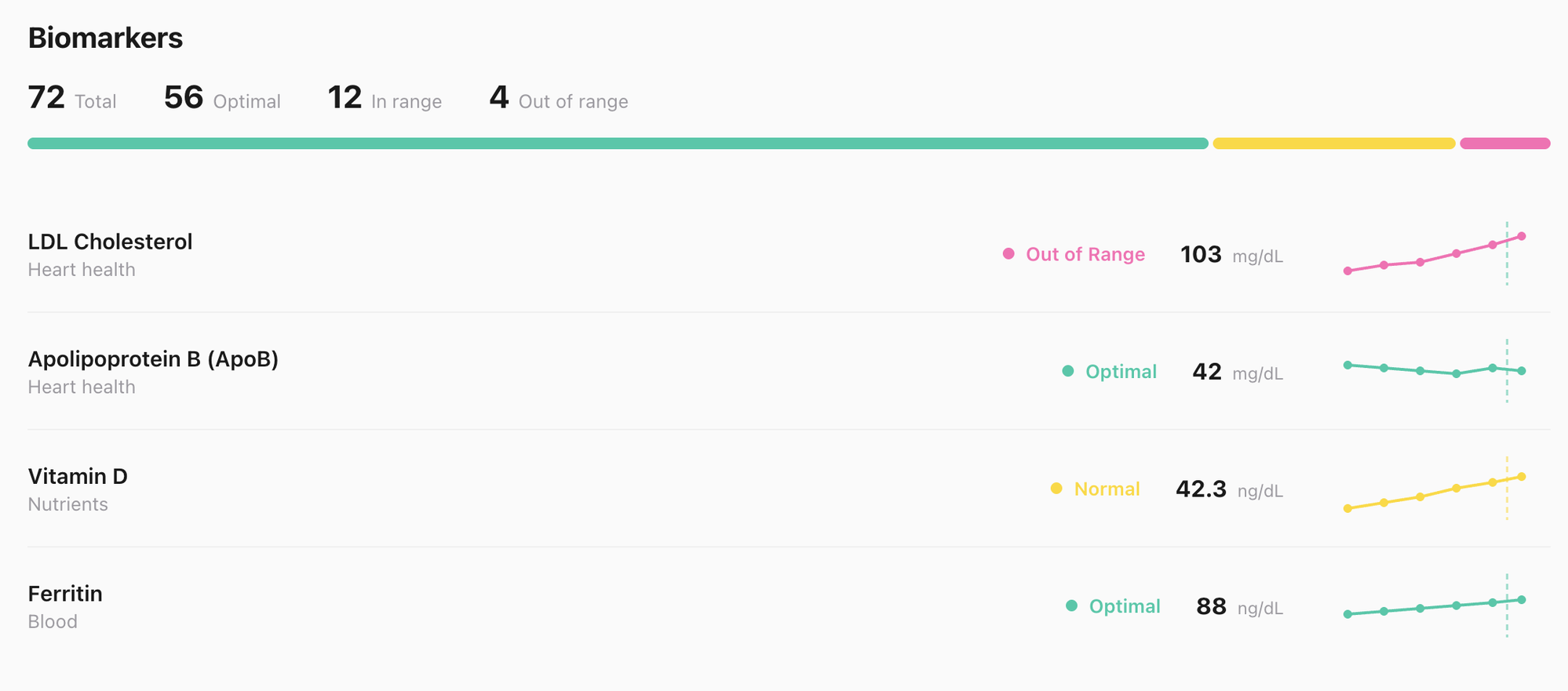Click the last data point on LDL sparkline

pos(1522,236)
